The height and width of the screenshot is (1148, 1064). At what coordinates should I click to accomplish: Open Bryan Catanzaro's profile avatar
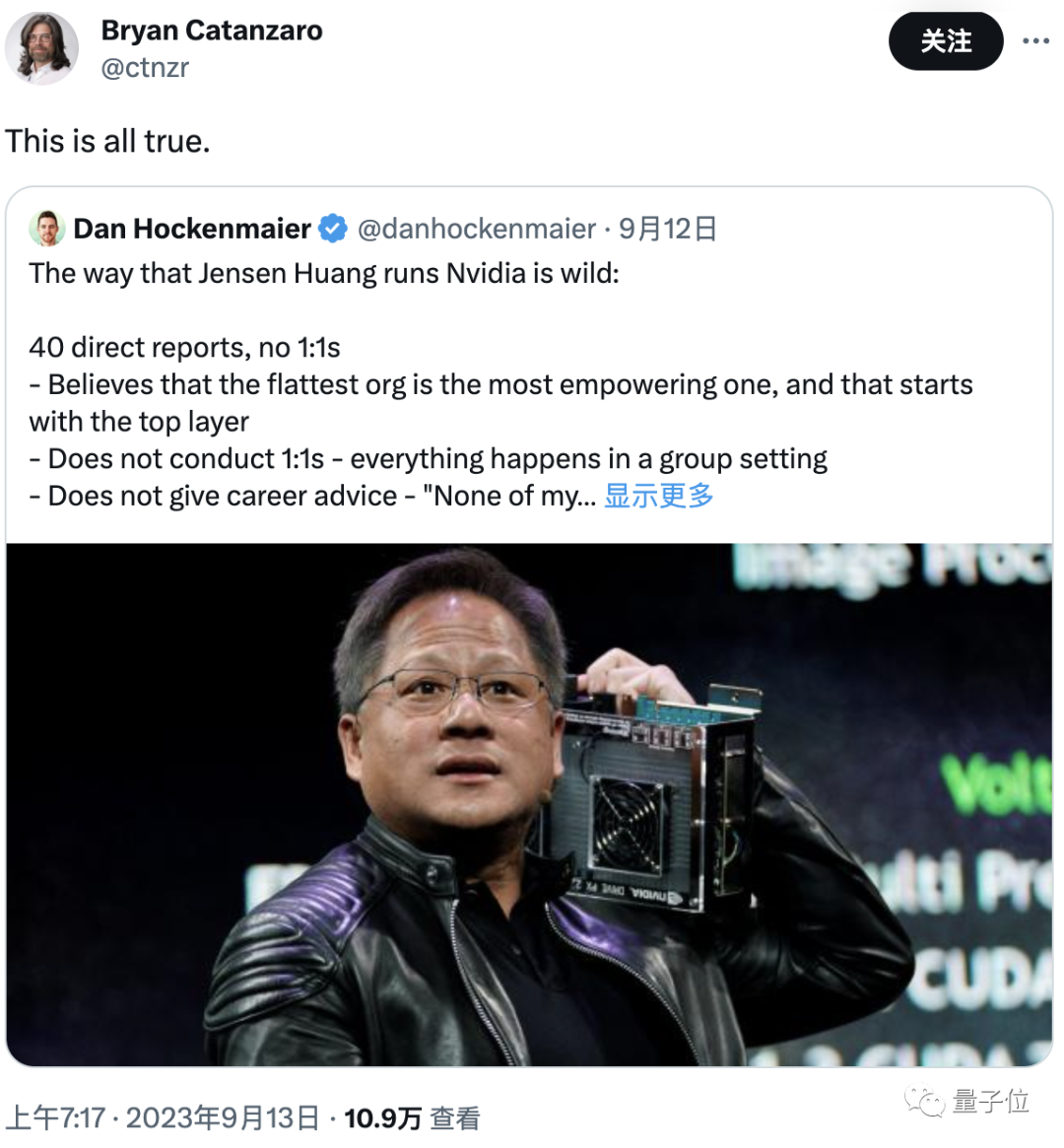click(41, 47)
